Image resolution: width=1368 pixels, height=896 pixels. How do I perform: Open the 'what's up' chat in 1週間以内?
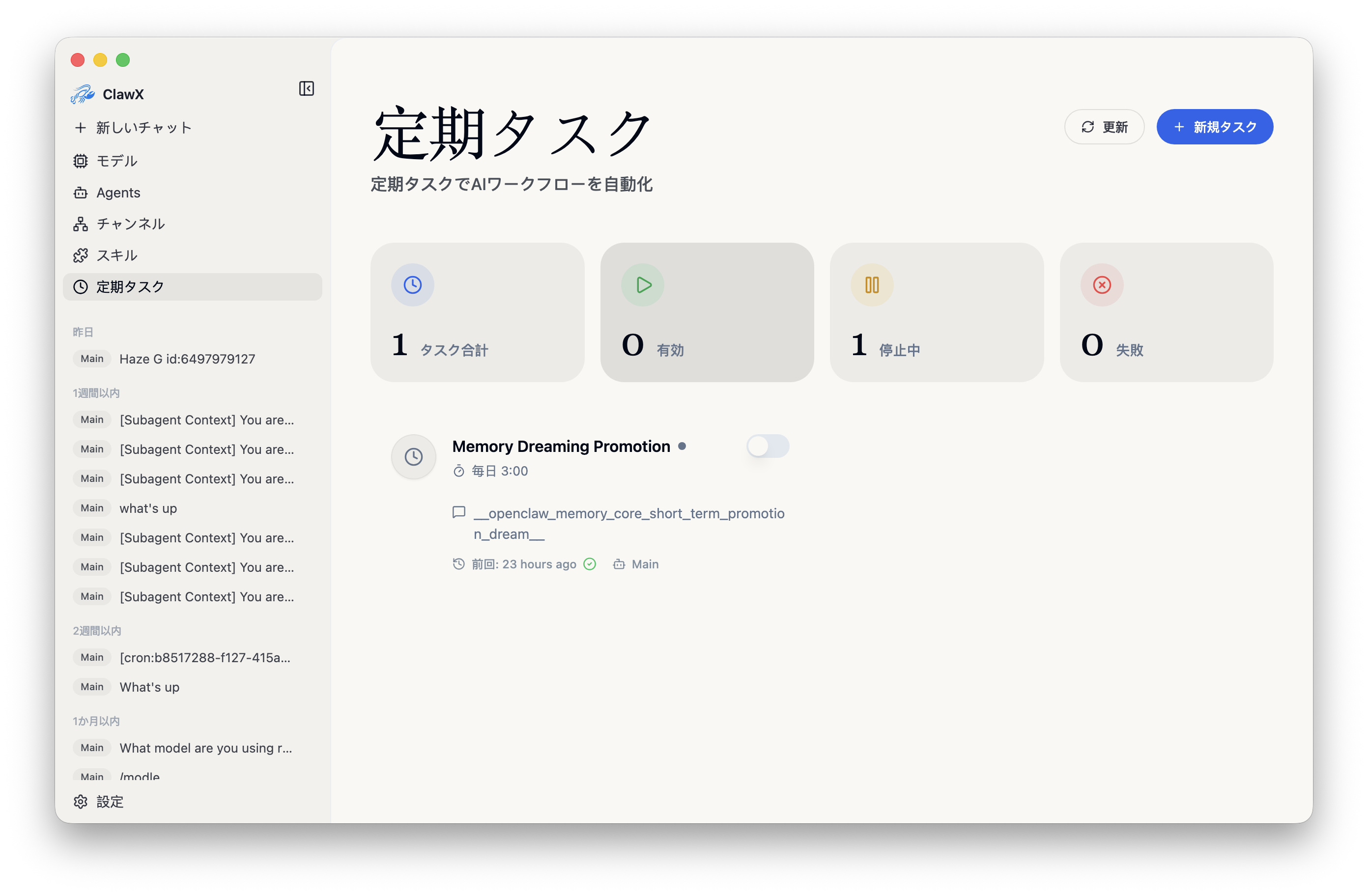click(192, 508)
